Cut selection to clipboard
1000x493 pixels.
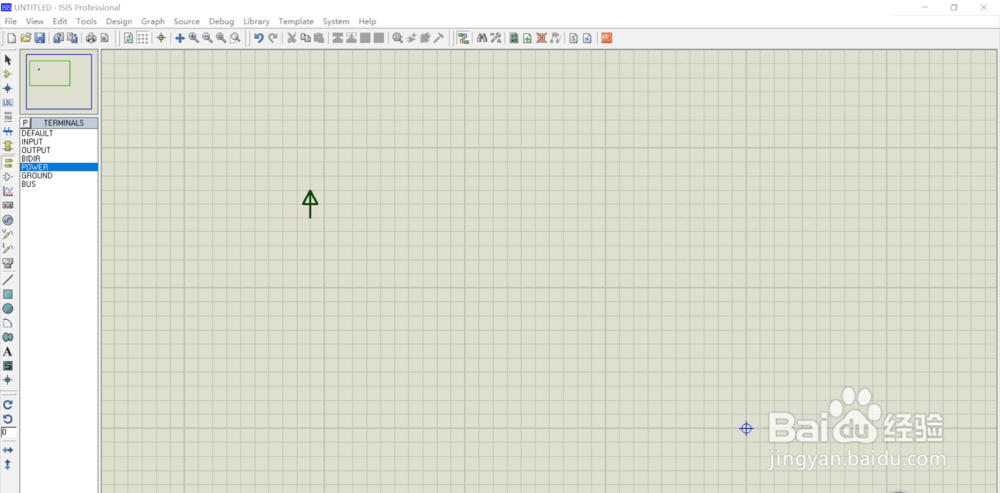click(291, 38)
